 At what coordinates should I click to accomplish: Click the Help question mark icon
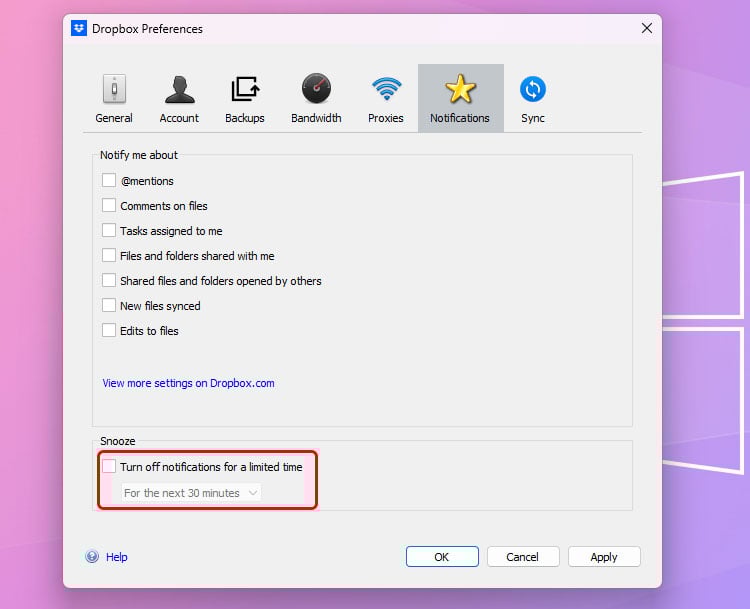point(92,556)
